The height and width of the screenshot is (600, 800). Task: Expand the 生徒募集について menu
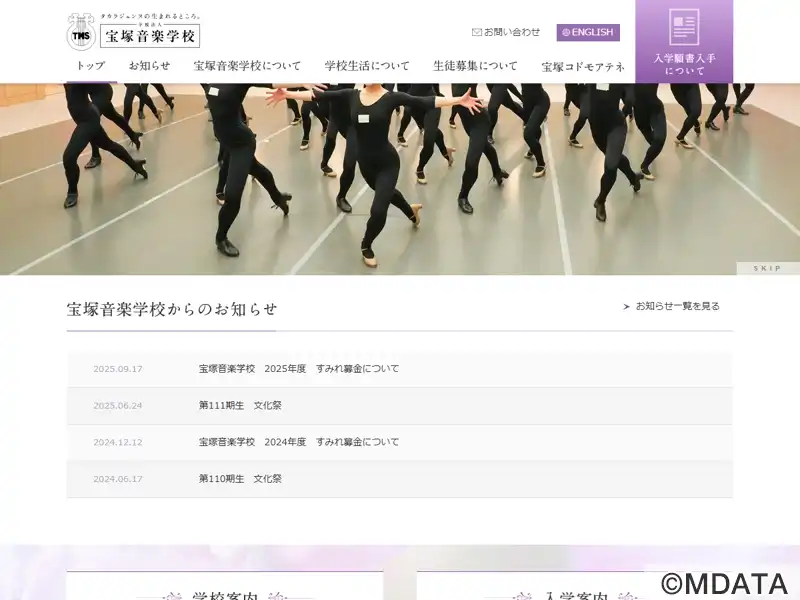475,66
